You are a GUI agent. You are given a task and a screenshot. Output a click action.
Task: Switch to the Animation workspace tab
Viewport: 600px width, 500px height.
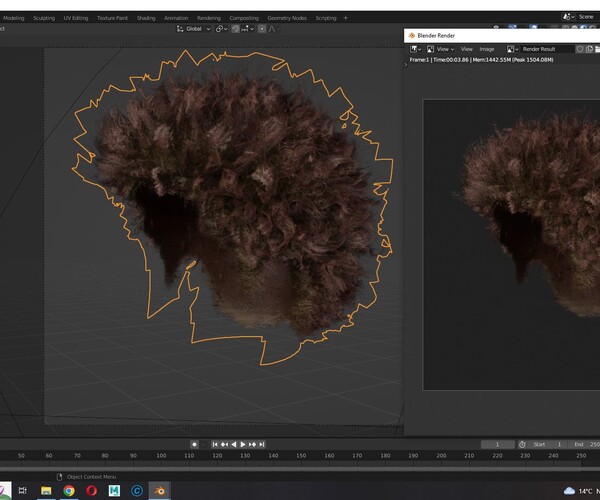click(x=176, y=18)
